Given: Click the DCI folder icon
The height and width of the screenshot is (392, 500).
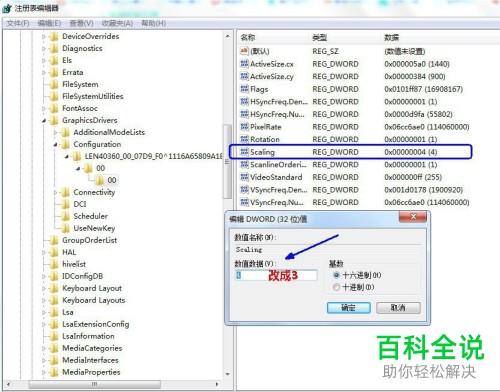Looking at the screenshot, I should click(x=65, y=204).
